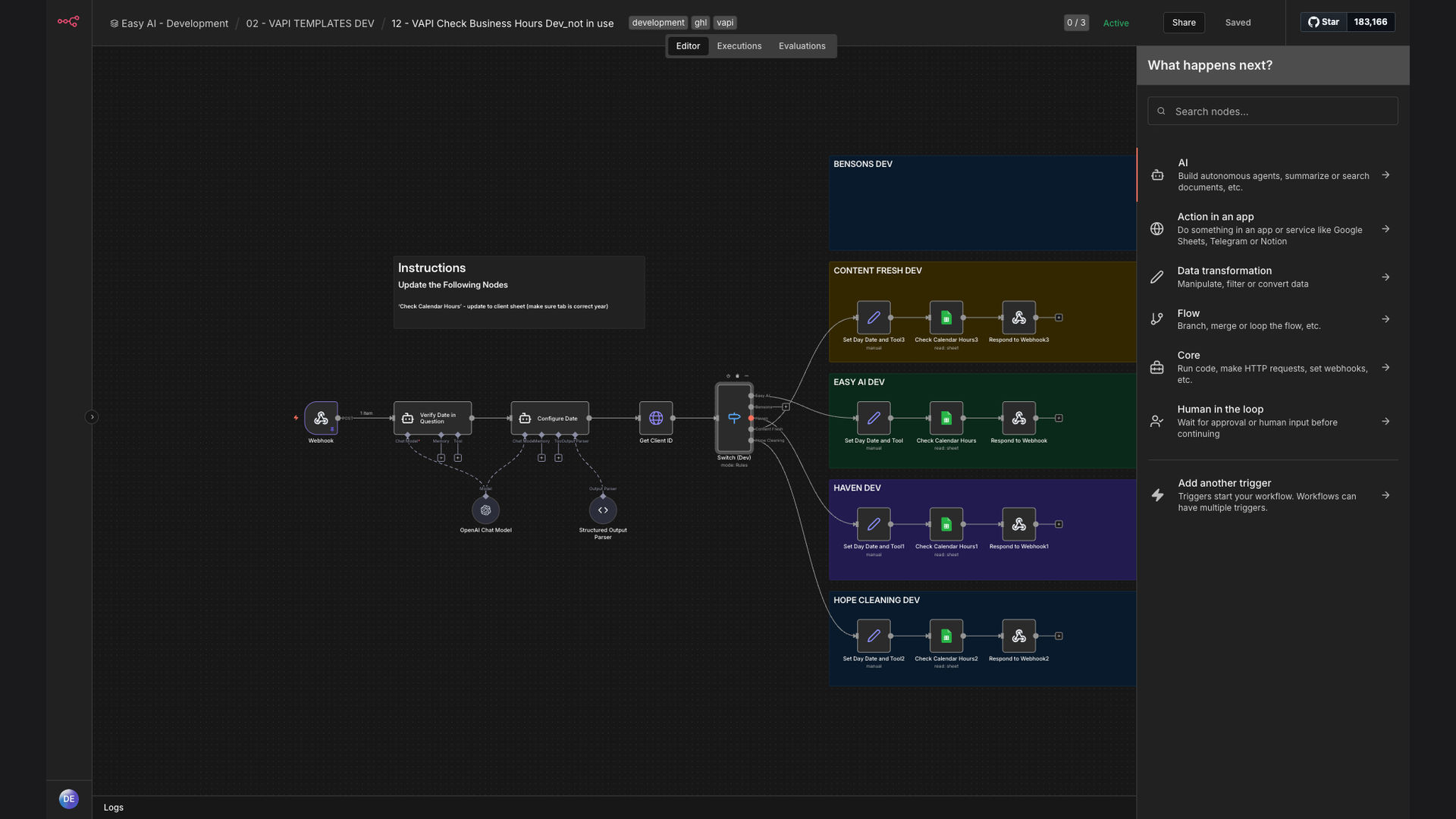Screen dimensions: 1456x819
Task: Select the HOPE CLEANING DEV note heading
Action: 877,601
